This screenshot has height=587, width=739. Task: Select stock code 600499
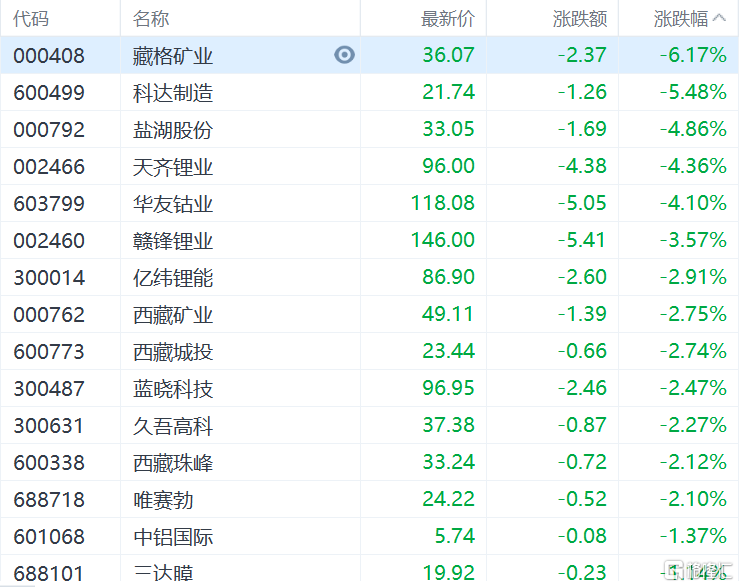coord(49,92)
